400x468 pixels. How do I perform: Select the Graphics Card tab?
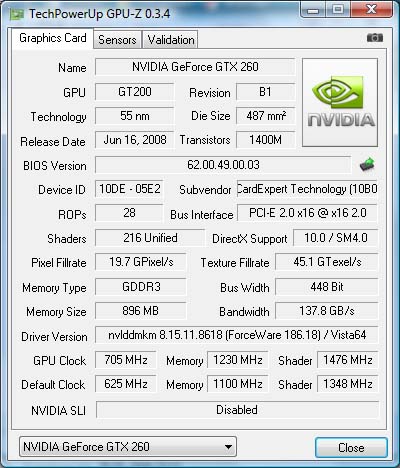pyautogui.click(x=53, y=38)
